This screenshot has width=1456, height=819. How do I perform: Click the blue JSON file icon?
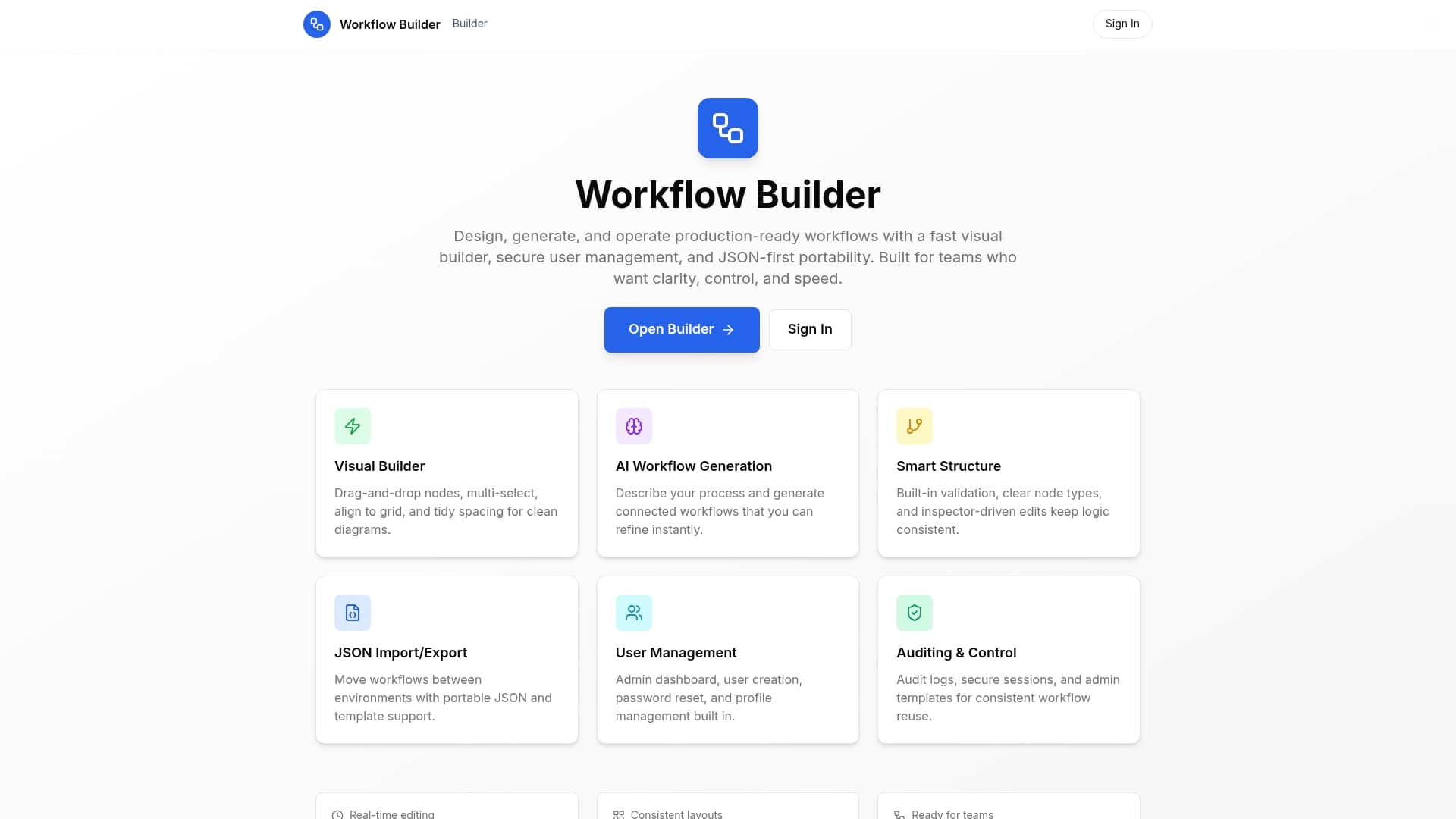[x=353, y=613]
